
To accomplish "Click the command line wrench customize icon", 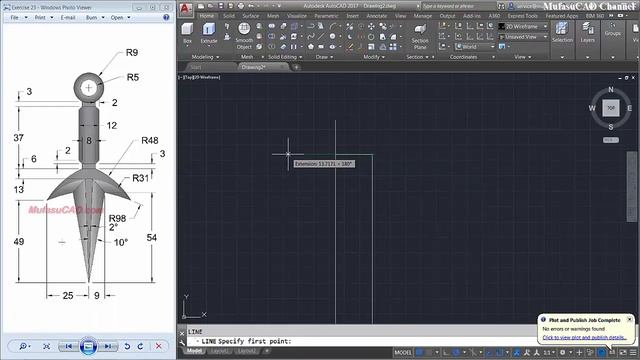I will pos(182,342).
